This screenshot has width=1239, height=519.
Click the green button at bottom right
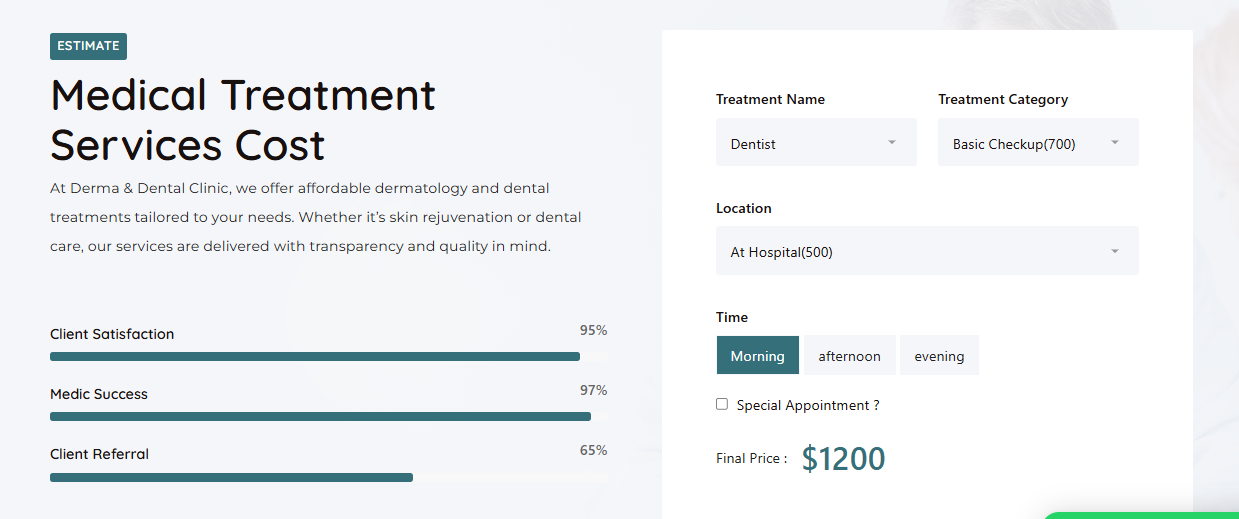click(1140, 515)
